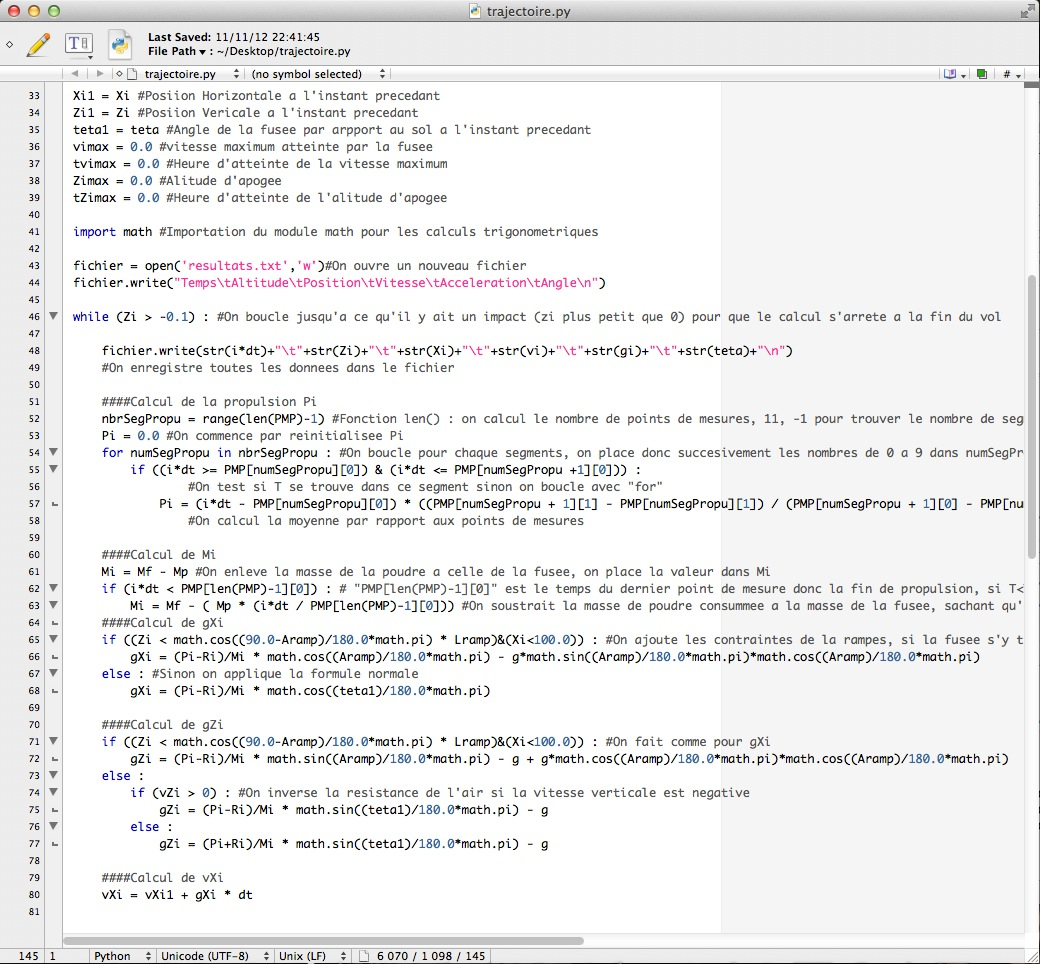Screen dimensions: 1040x964
Task: Click the document split bar handle above vertical scrollbar
Action: 1031,85
